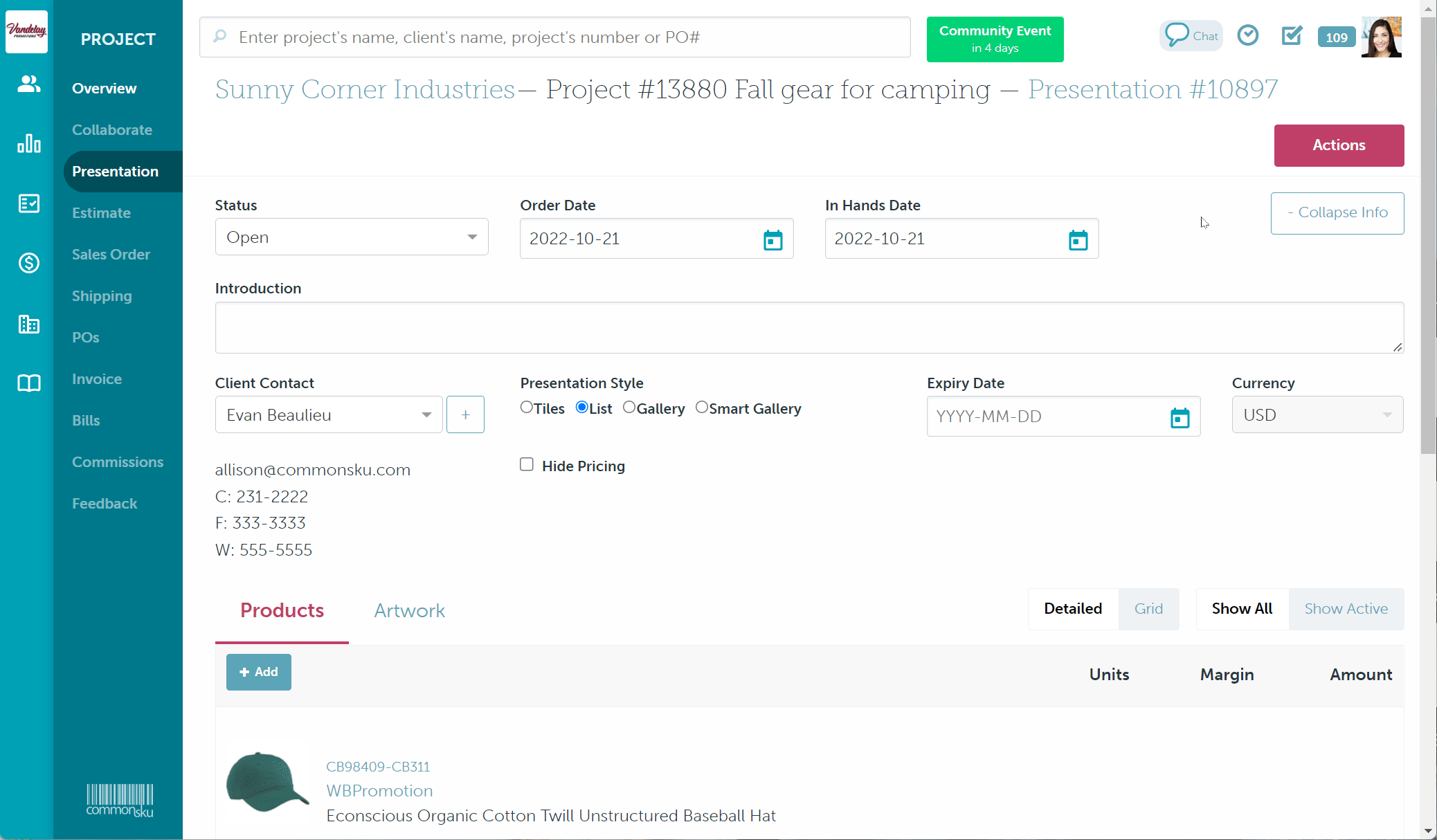Click the open book sidebar icon

[x=28, y=383]
